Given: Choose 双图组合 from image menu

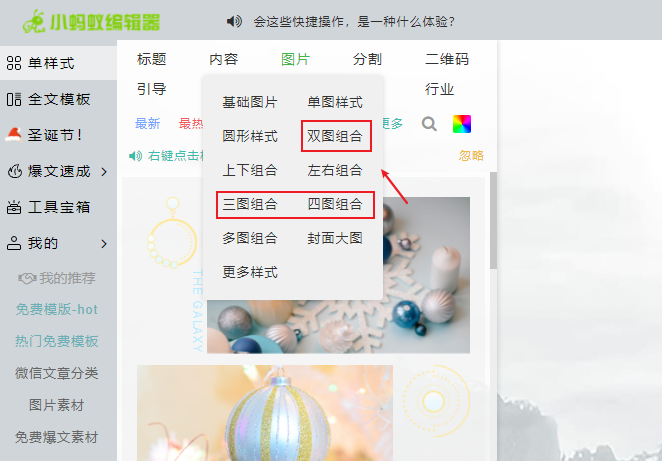Looking at the screenshot, I should point(335,136).
